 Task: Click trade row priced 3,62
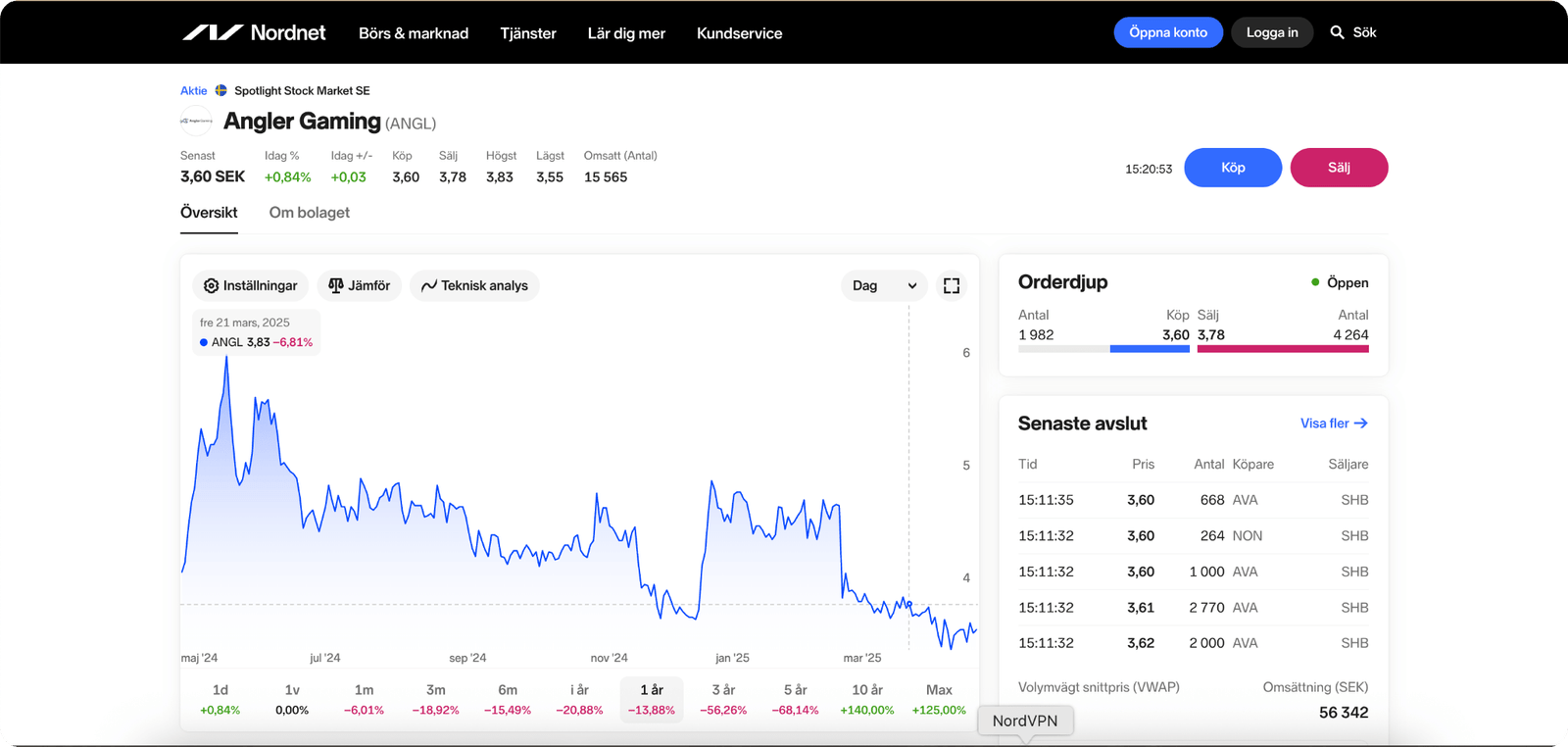[x=1193, y=643]
